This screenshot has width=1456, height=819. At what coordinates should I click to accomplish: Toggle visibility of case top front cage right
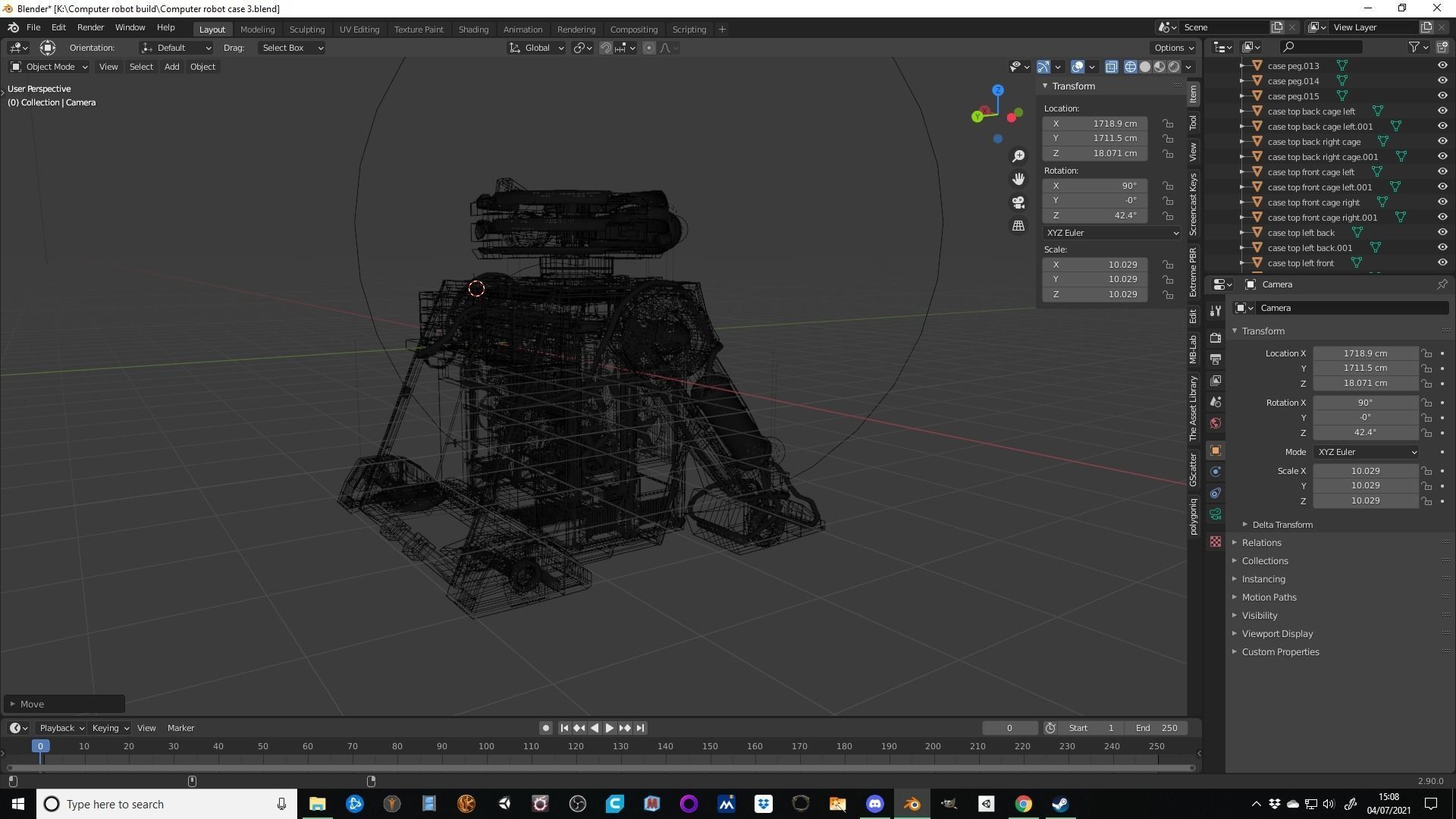1442,202
